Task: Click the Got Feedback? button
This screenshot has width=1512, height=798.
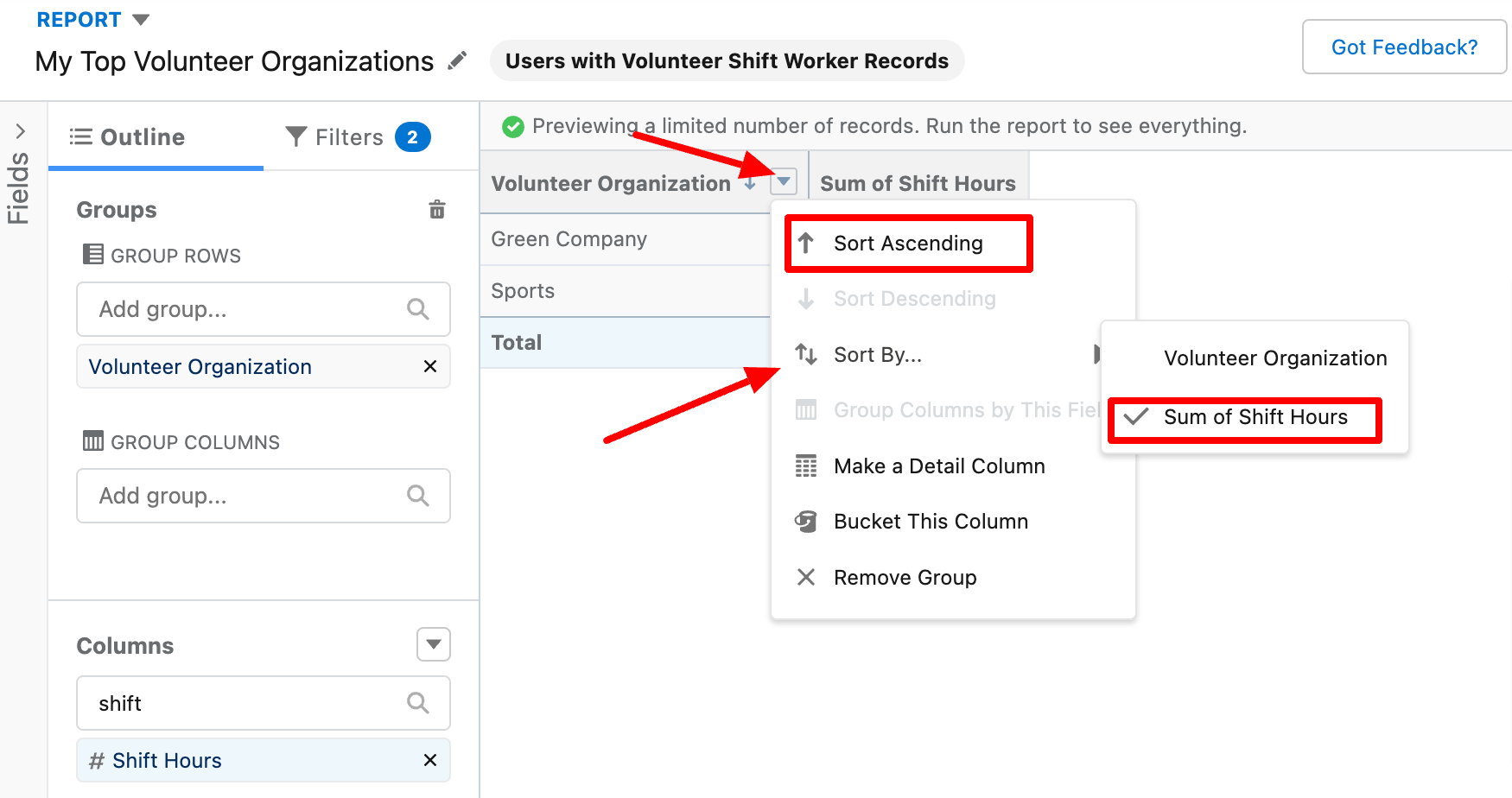Action: point(1404,47)
